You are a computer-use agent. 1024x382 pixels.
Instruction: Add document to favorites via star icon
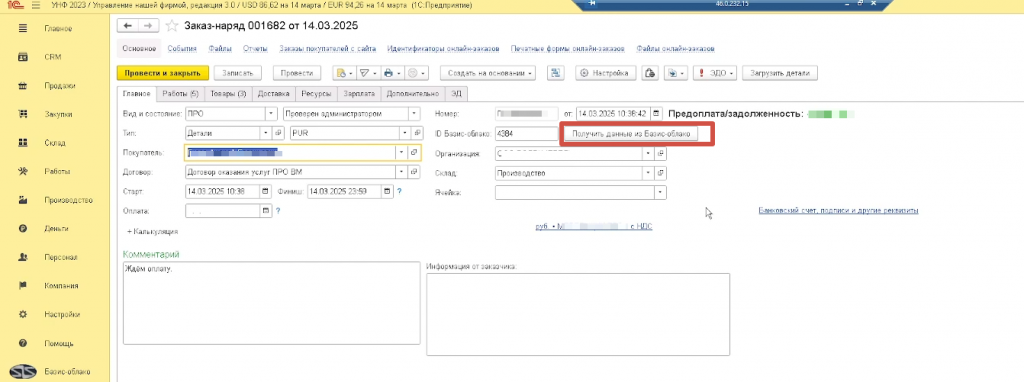pyautogui.click(x=172, y=26)
